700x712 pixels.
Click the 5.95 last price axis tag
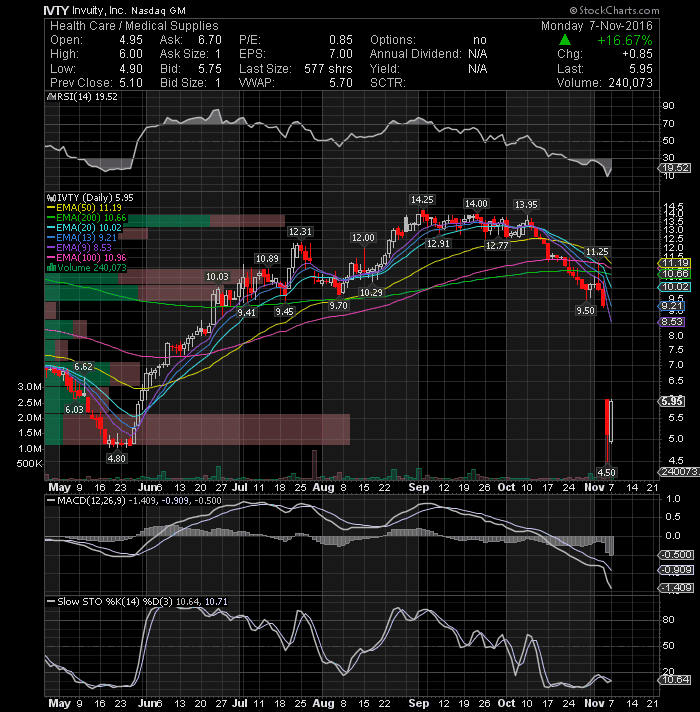(671, 401)
